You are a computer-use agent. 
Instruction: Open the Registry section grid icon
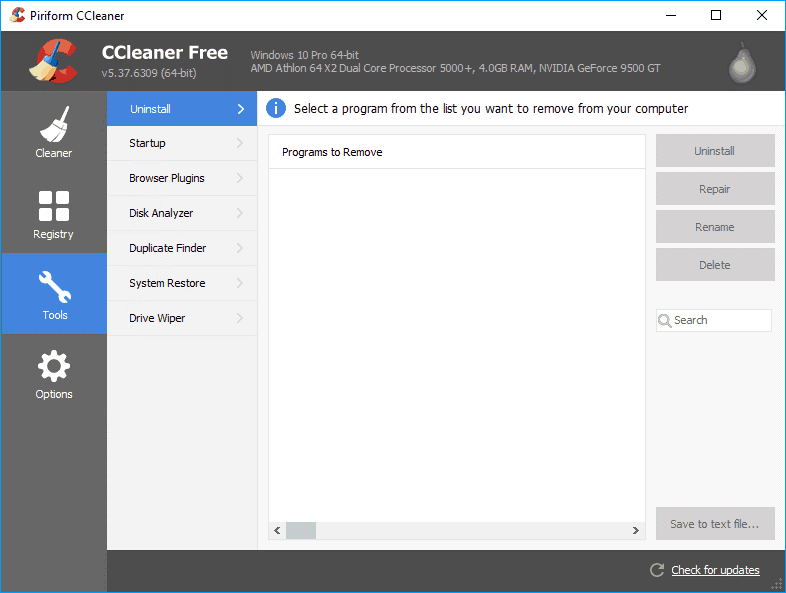53,205
